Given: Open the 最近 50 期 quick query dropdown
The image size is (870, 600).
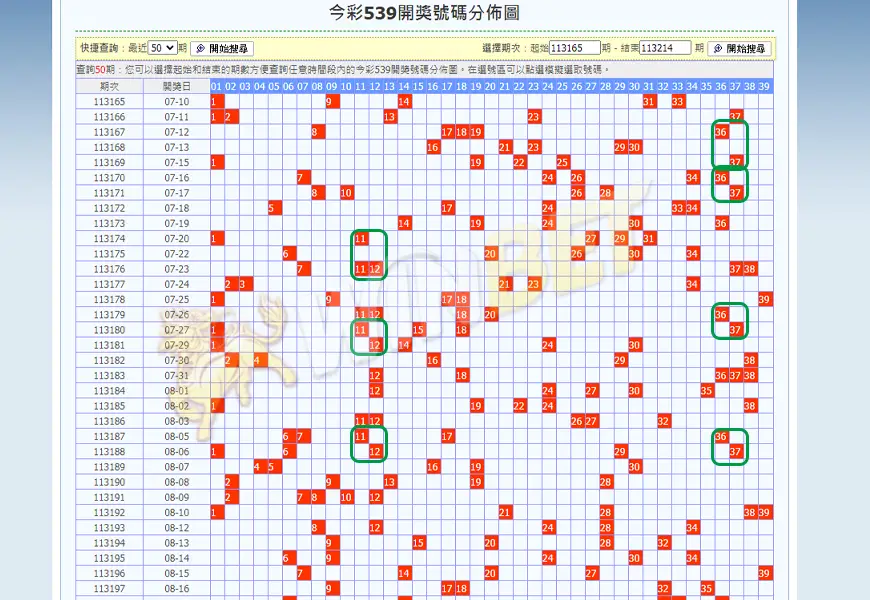Looking at the screenshot, I should click(162, 47).
